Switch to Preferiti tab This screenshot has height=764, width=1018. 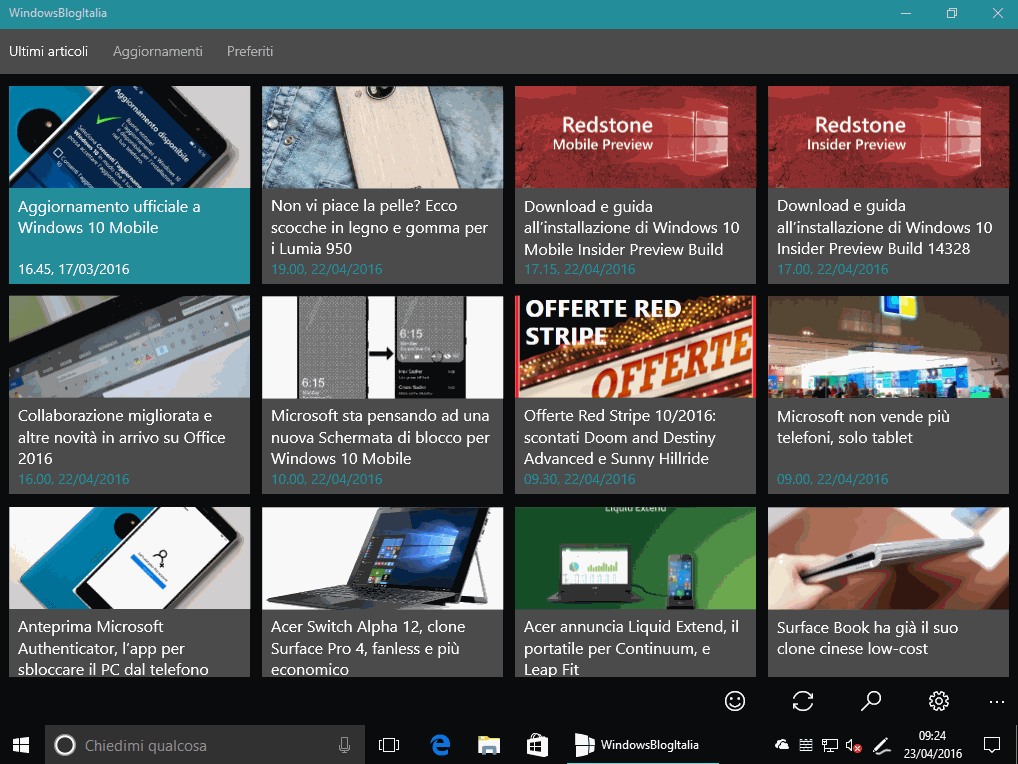250,51
